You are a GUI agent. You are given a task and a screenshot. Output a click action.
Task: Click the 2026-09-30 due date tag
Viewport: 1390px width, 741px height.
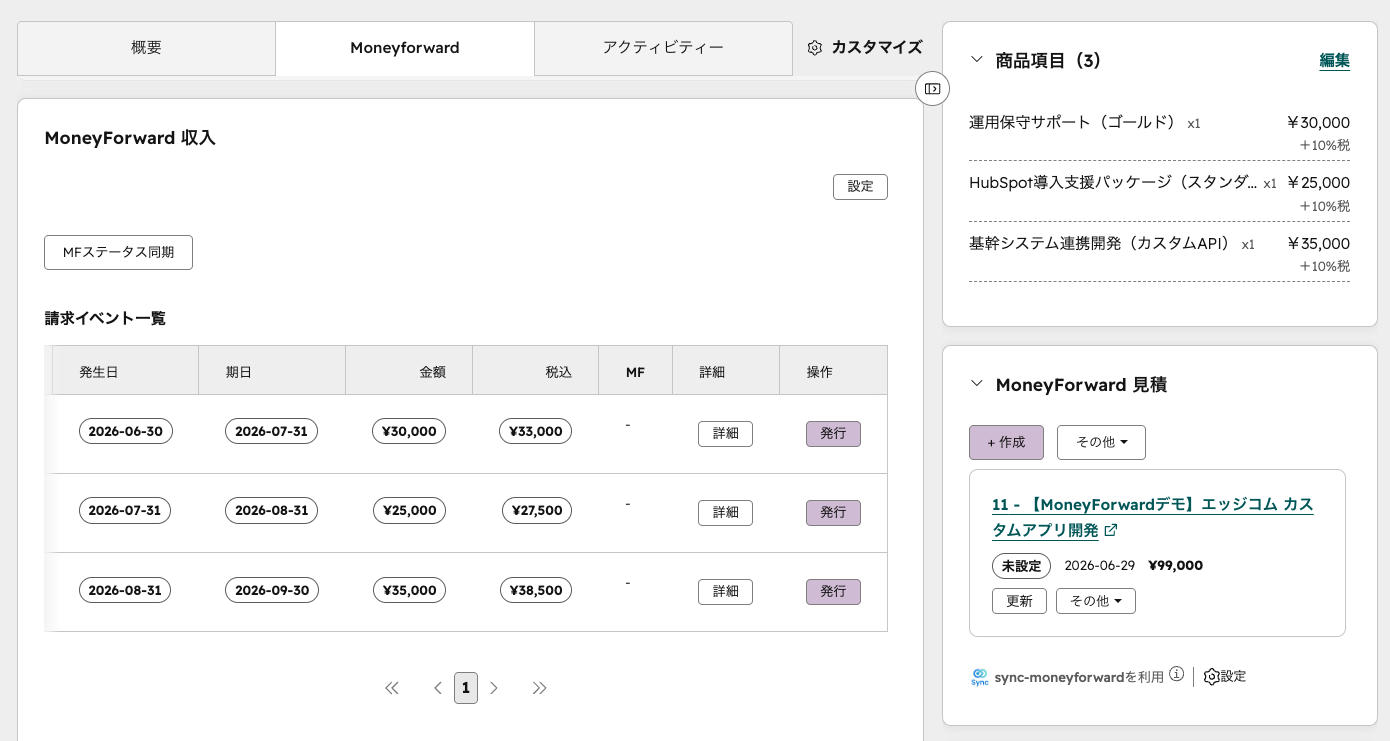pos(272,590)
